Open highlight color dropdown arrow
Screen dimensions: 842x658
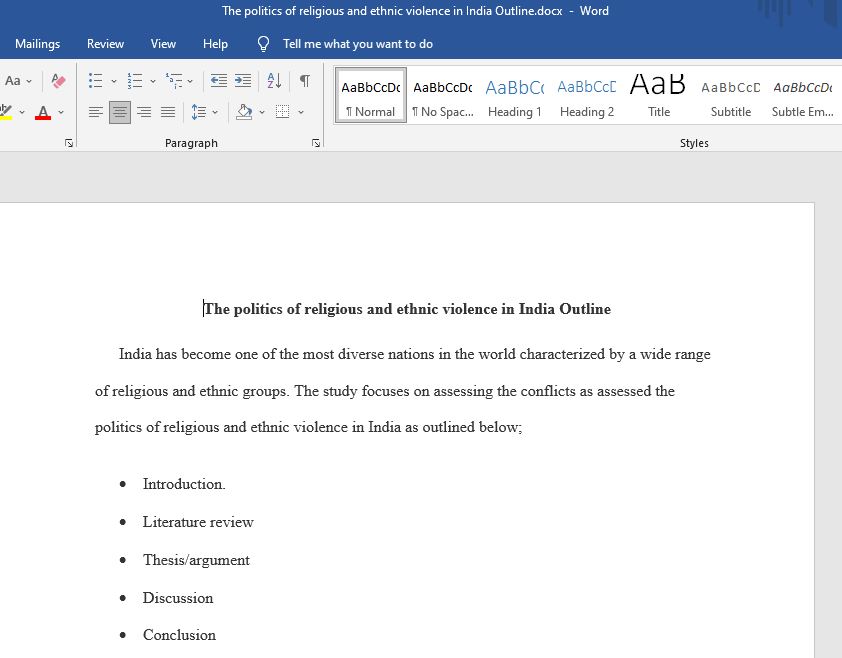[22, 112]
